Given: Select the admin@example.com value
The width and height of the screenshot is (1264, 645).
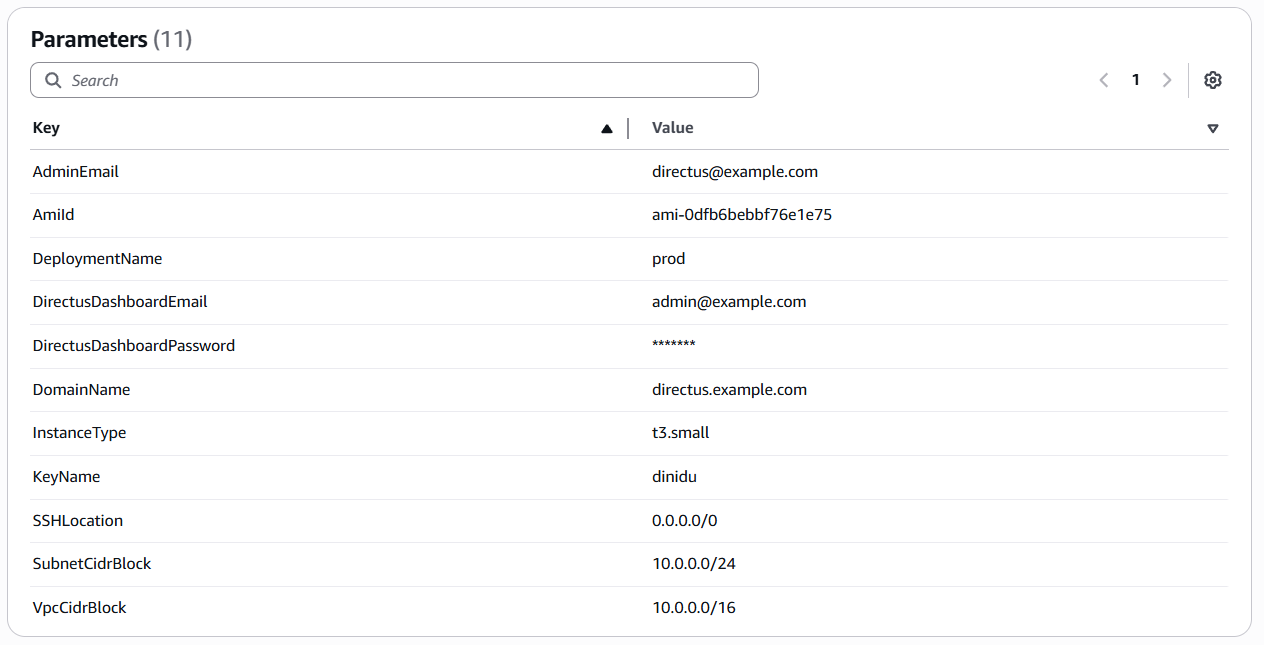Looking at the screenshot, I should click(x=729, y=302).
